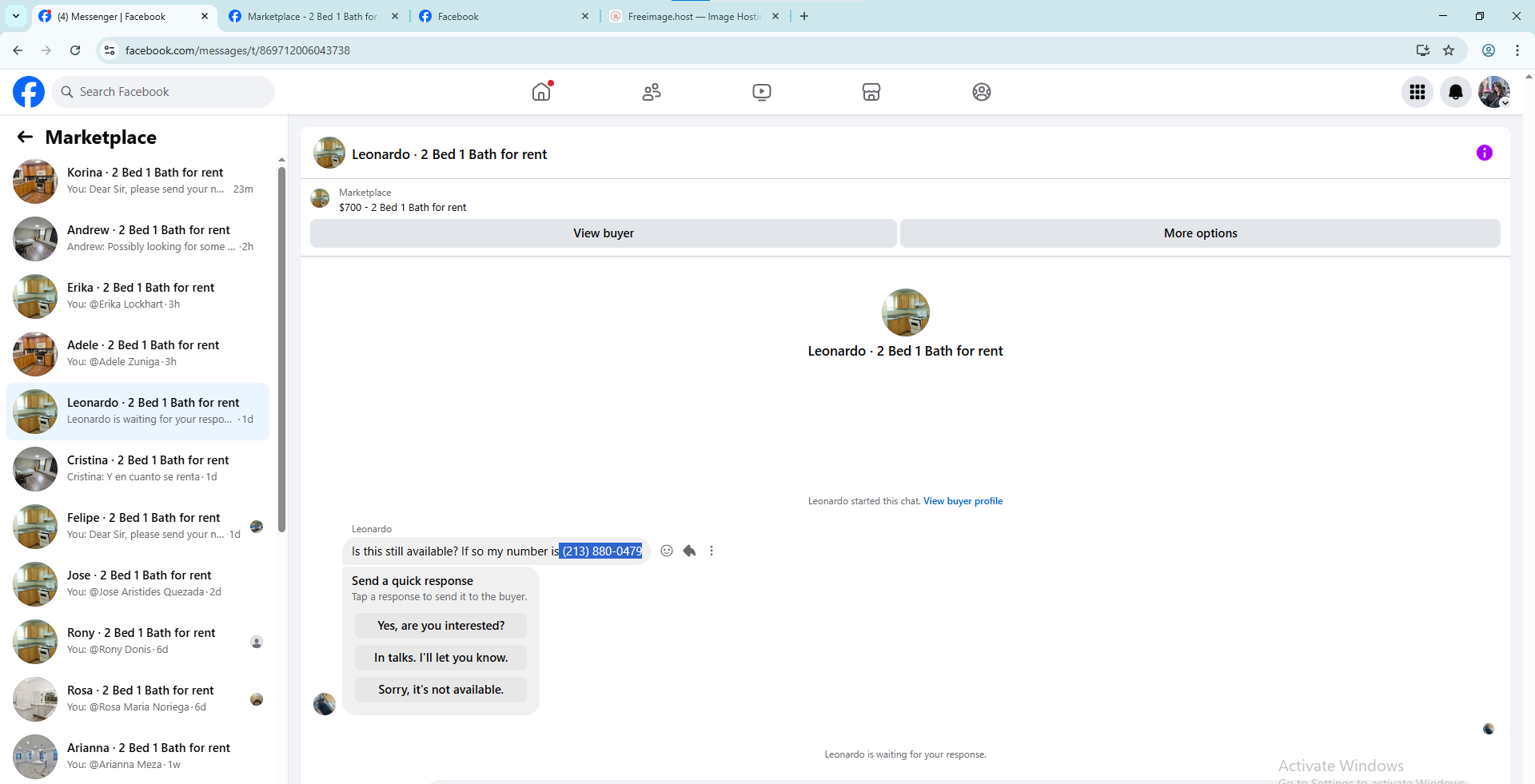Click the Leonardo chat header avatar

(x=329, y=153)
